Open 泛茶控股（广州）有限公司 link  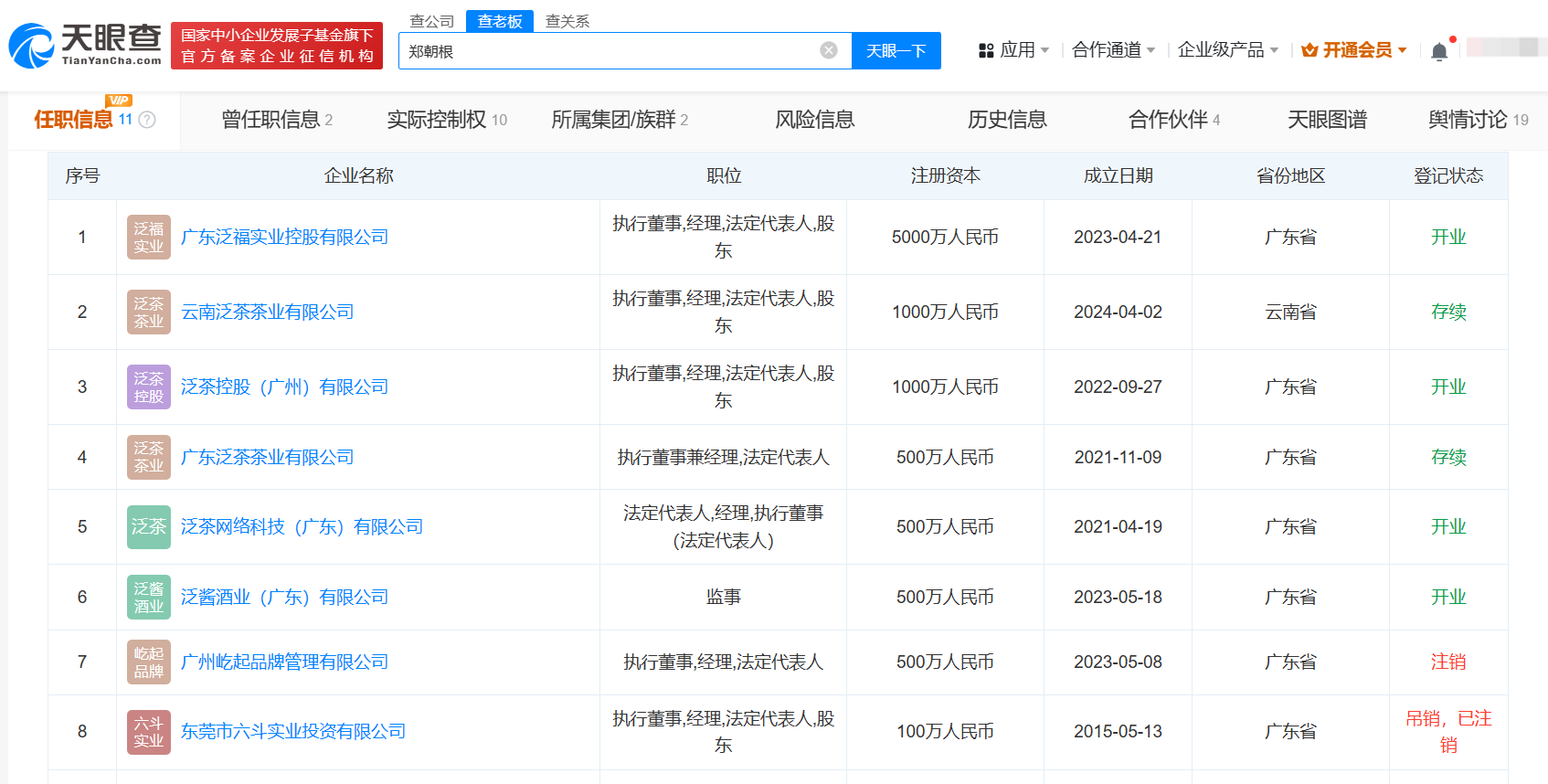(285, 387)
